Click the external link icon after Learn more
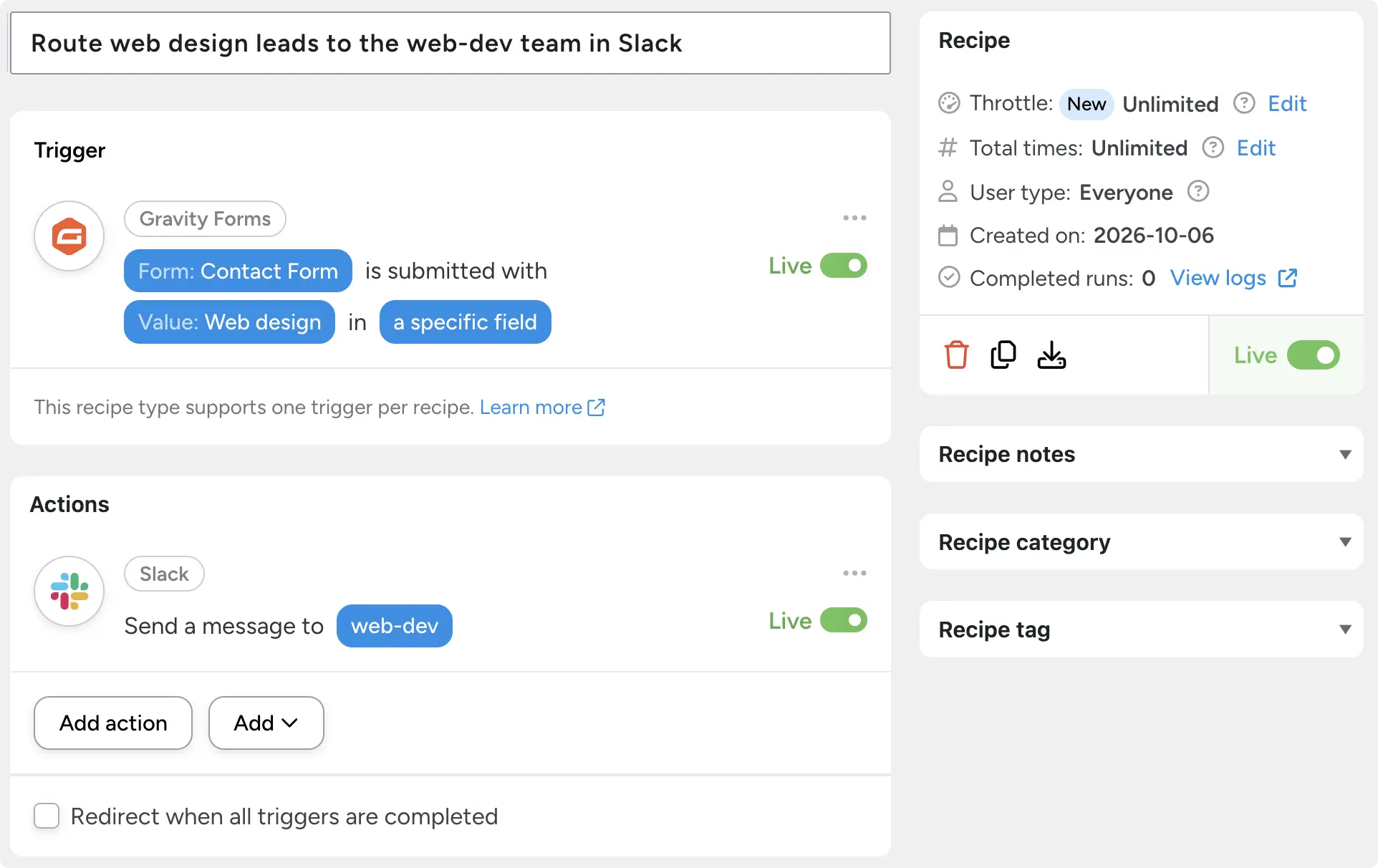This screenshot has height=868, width=1378. pos(596,407)
